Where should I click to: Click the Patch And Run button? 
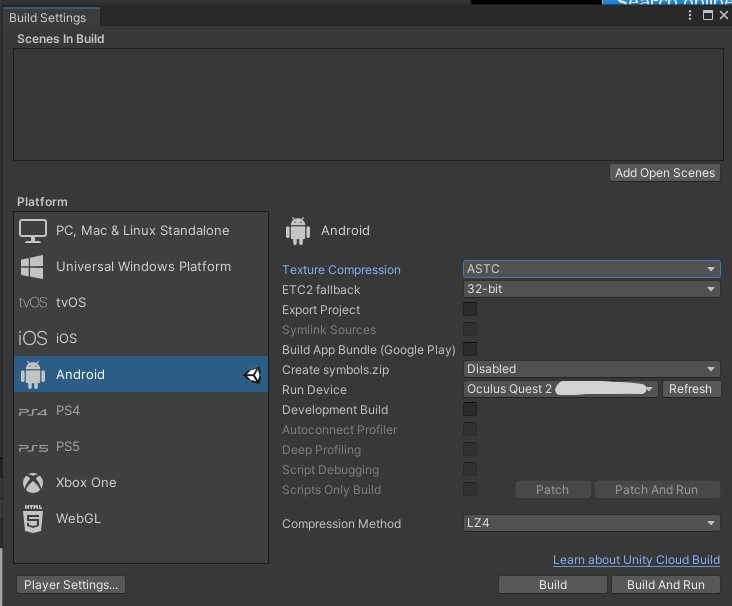click(656, 490)
